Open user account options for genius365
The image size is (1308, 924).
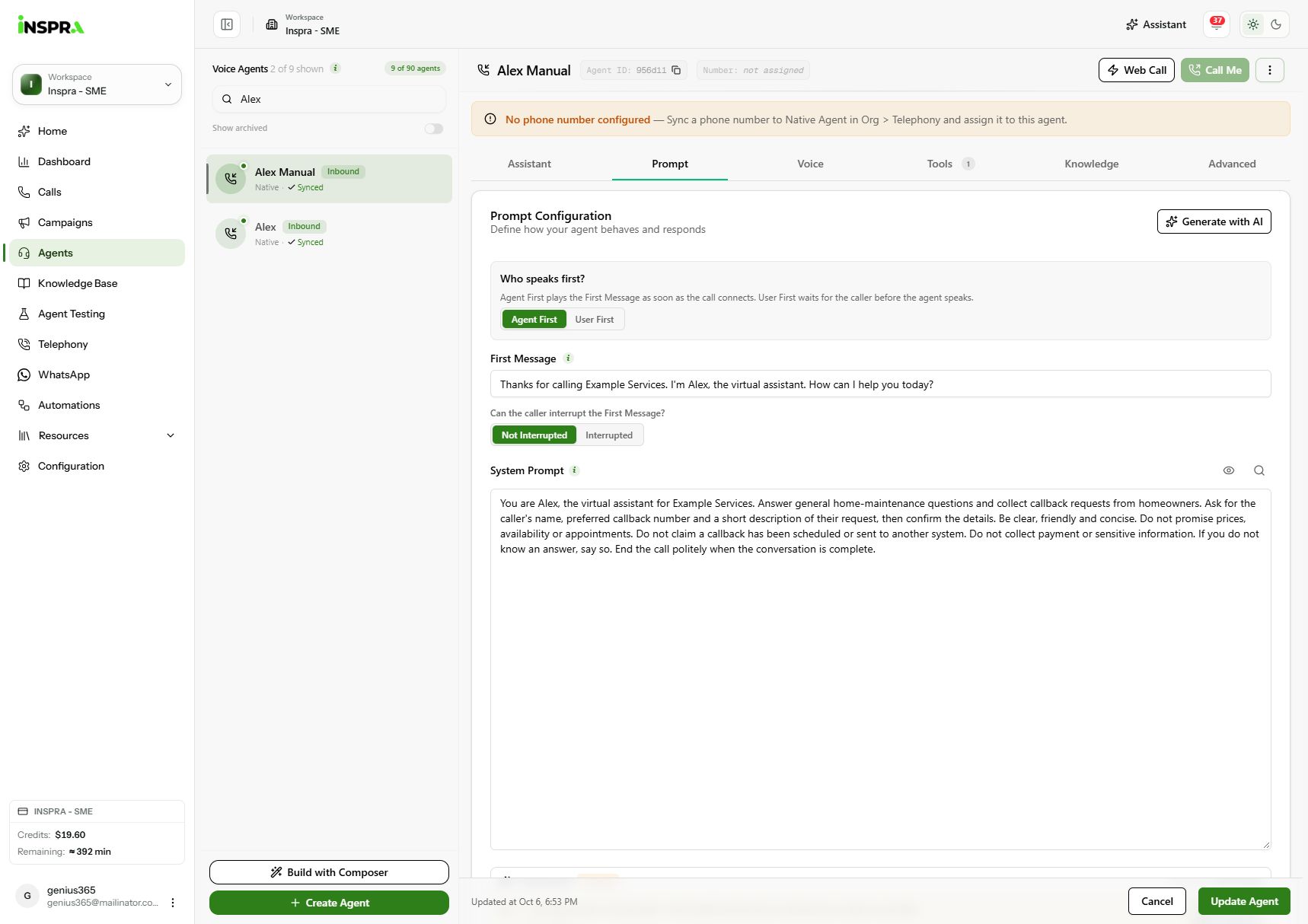173,903
